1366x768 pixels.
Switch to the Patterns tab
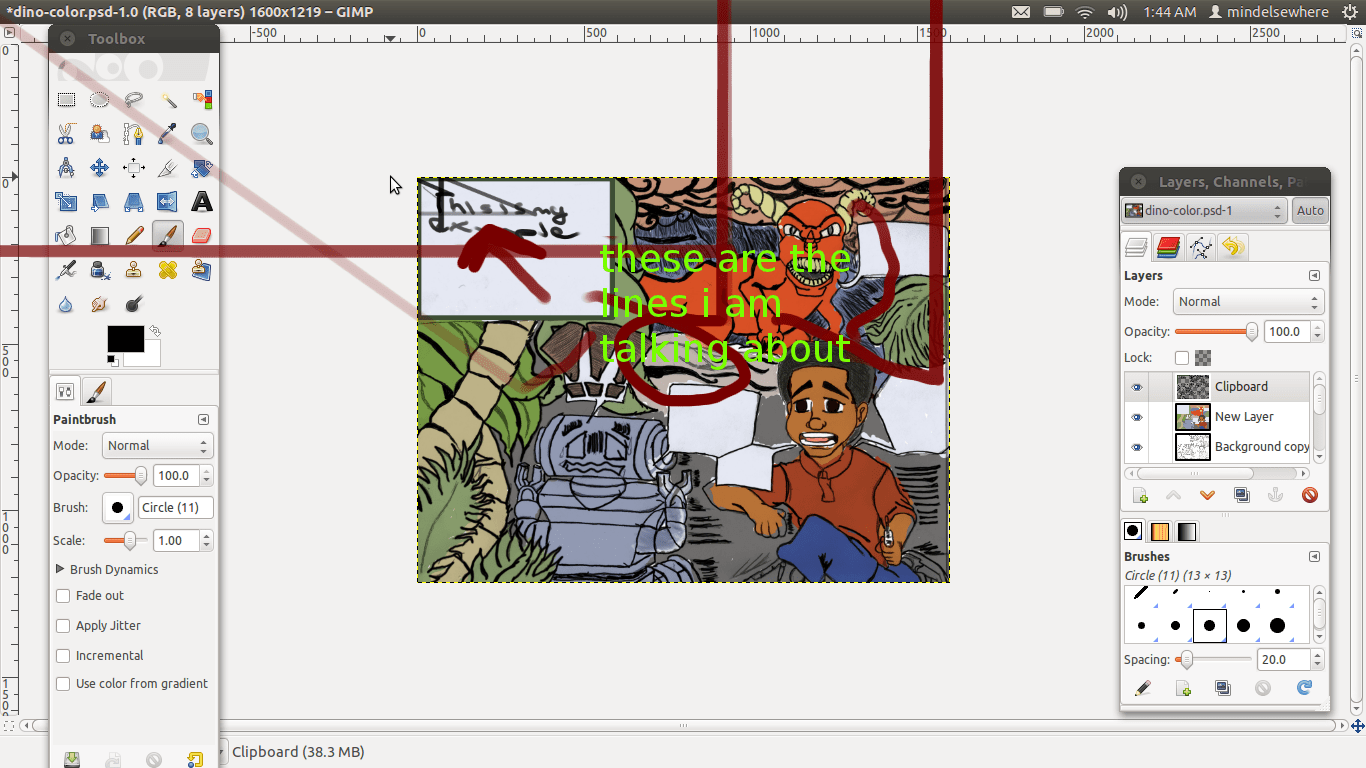pyautogui.click(x=1160, y=532)
